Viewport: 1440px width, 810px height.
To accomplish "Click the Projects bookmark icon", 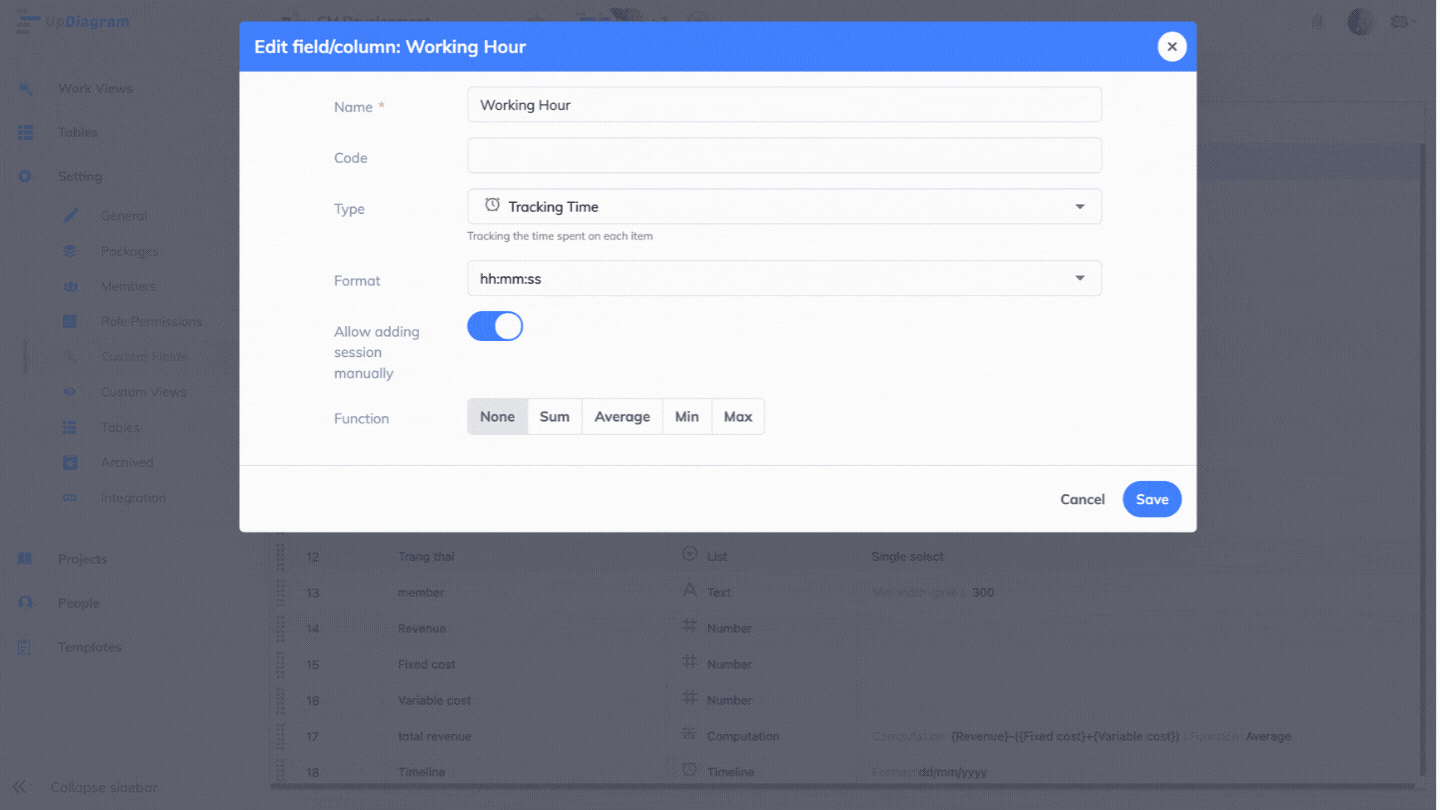I will click(x=26, y=559).
